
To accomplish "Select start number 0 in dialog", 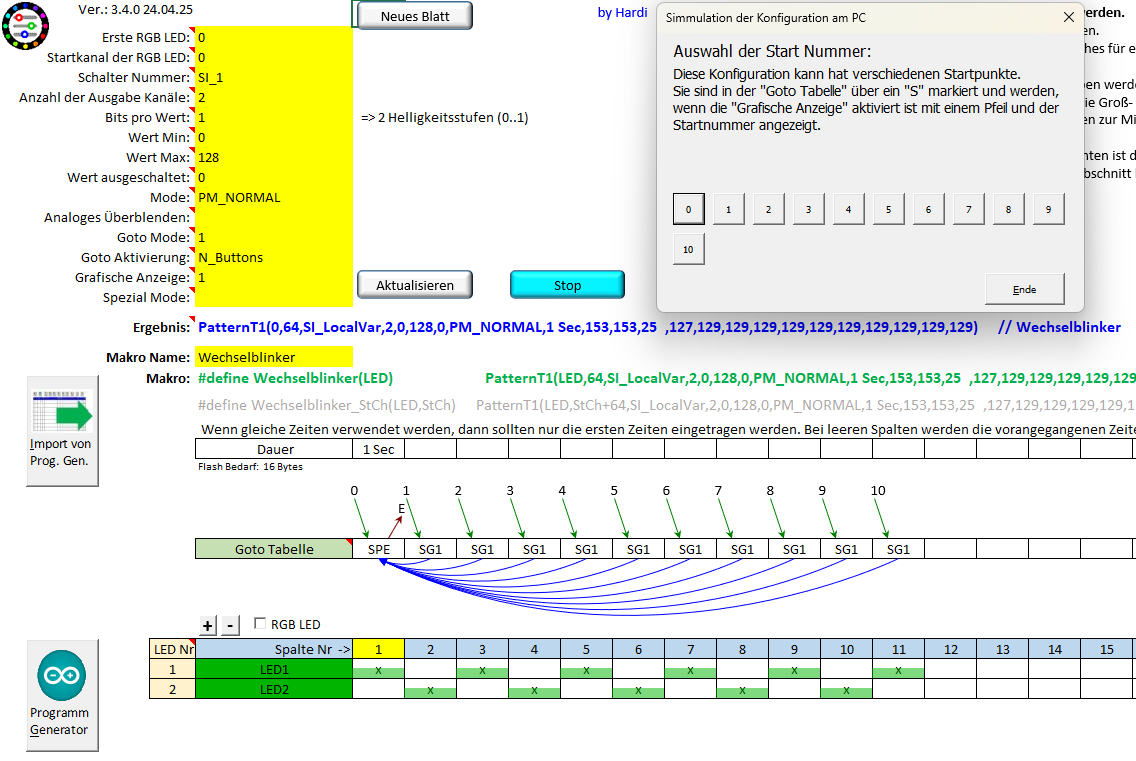I will 688,209.
